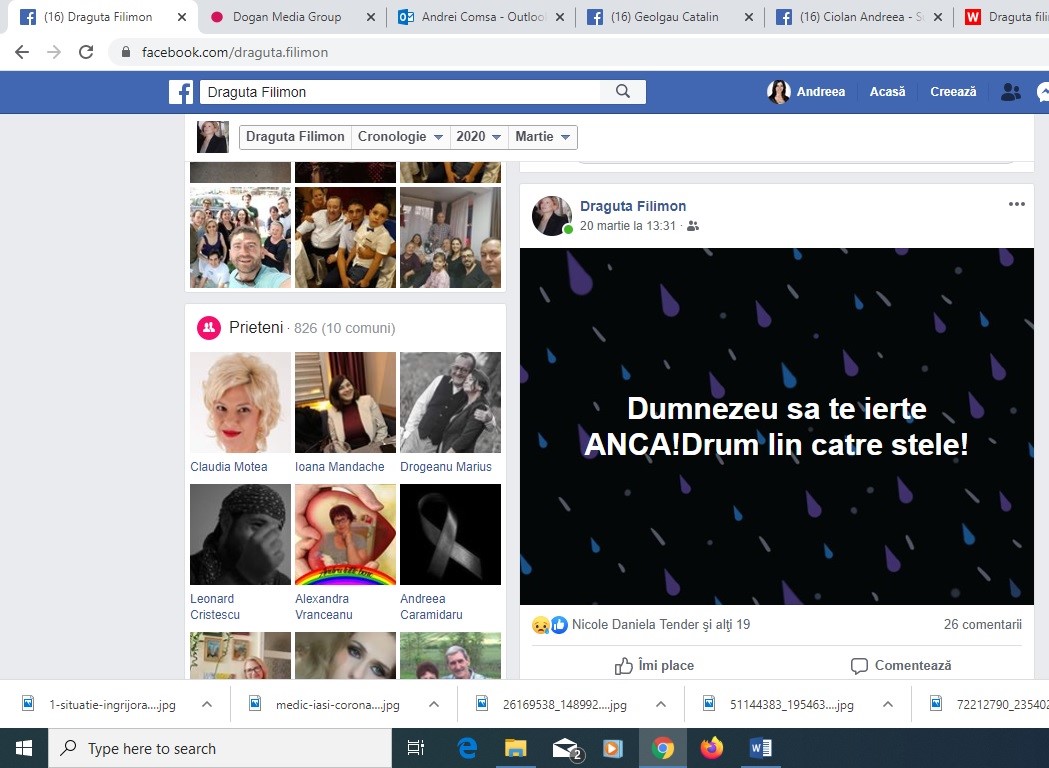The height and width of the screenshot is (768, 1049).
Task: Open post options three-dot menu
Action: click(1016, 204)
